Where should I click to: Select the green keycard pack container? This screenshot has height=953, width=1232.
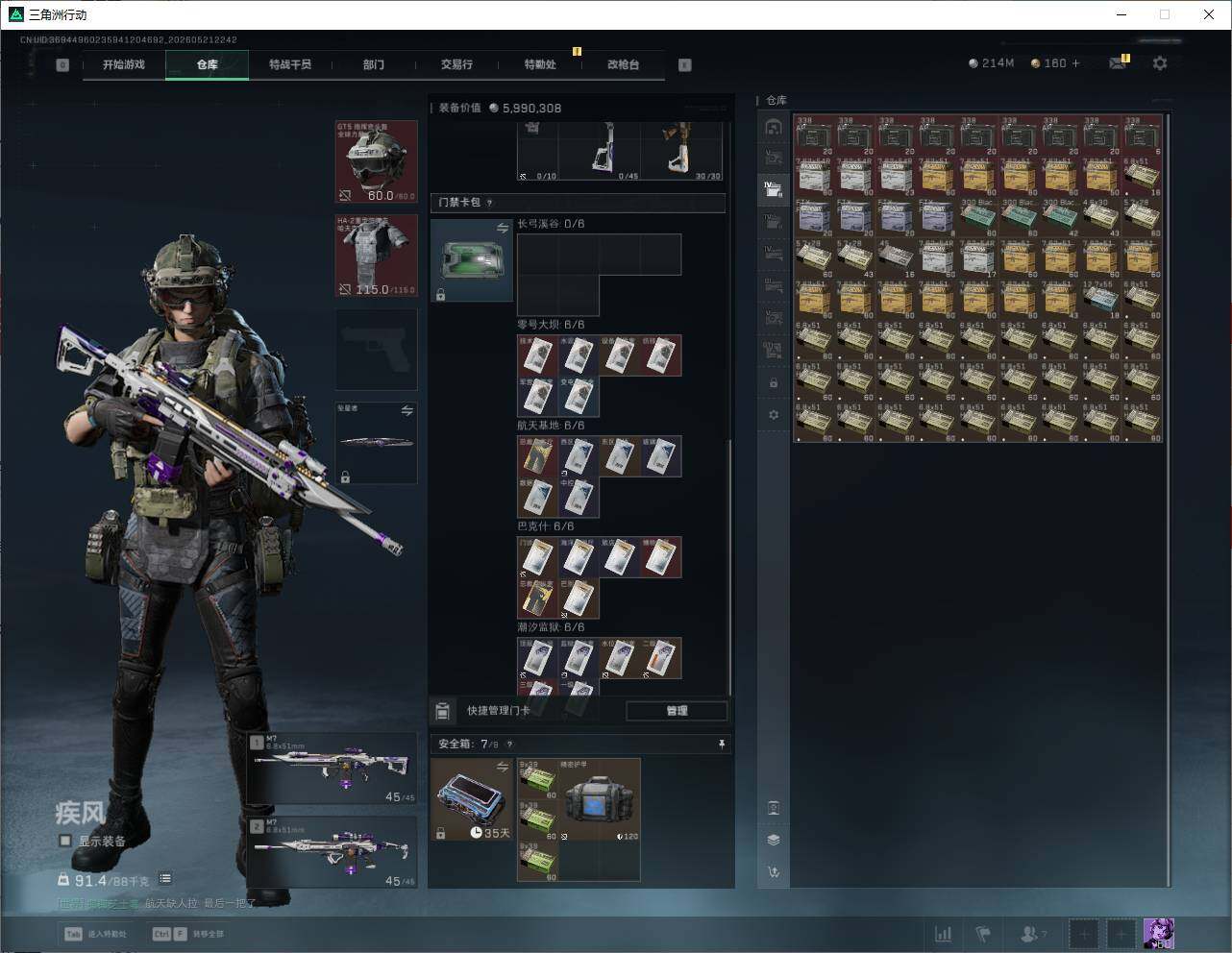(x=471, y=260)
